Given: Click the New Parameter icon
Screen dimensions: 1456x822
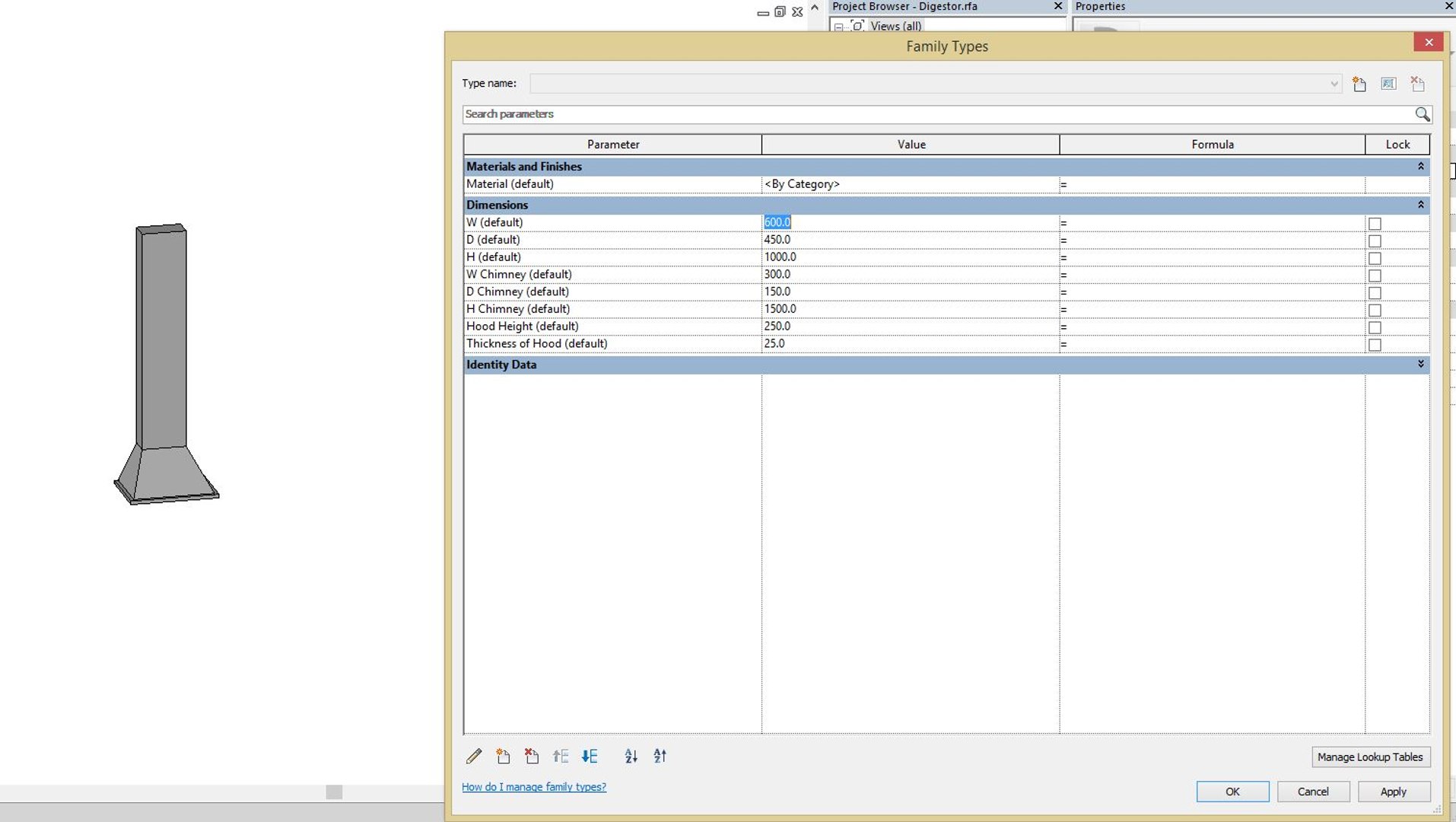Looking at the screenshot, I should 503,756.
